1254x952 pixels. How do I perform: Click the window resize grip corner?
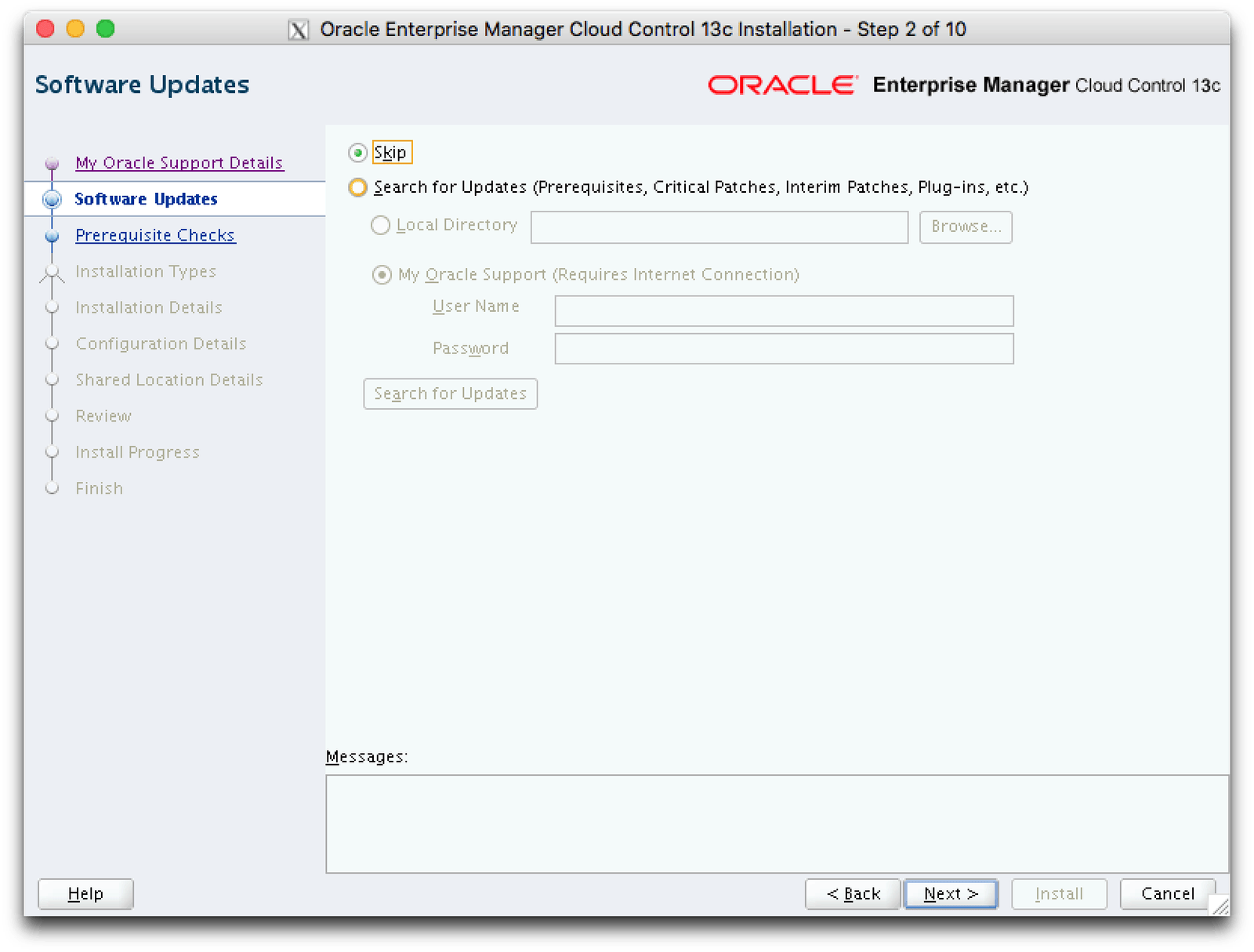[1220, 907]
